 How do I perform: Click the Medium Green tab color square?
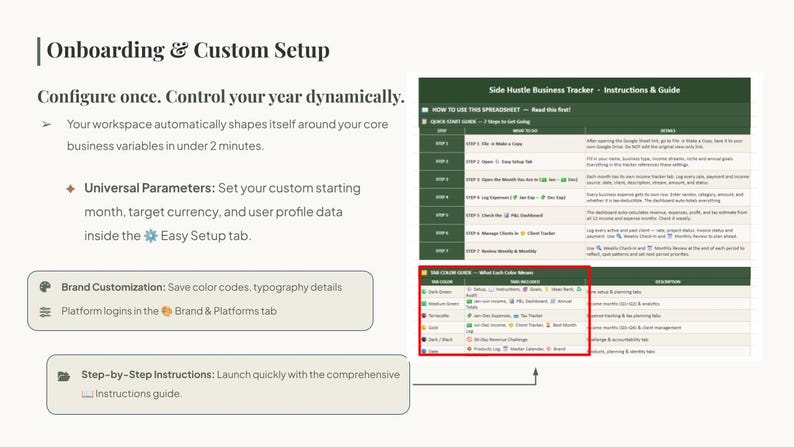(x=424, y=304)
